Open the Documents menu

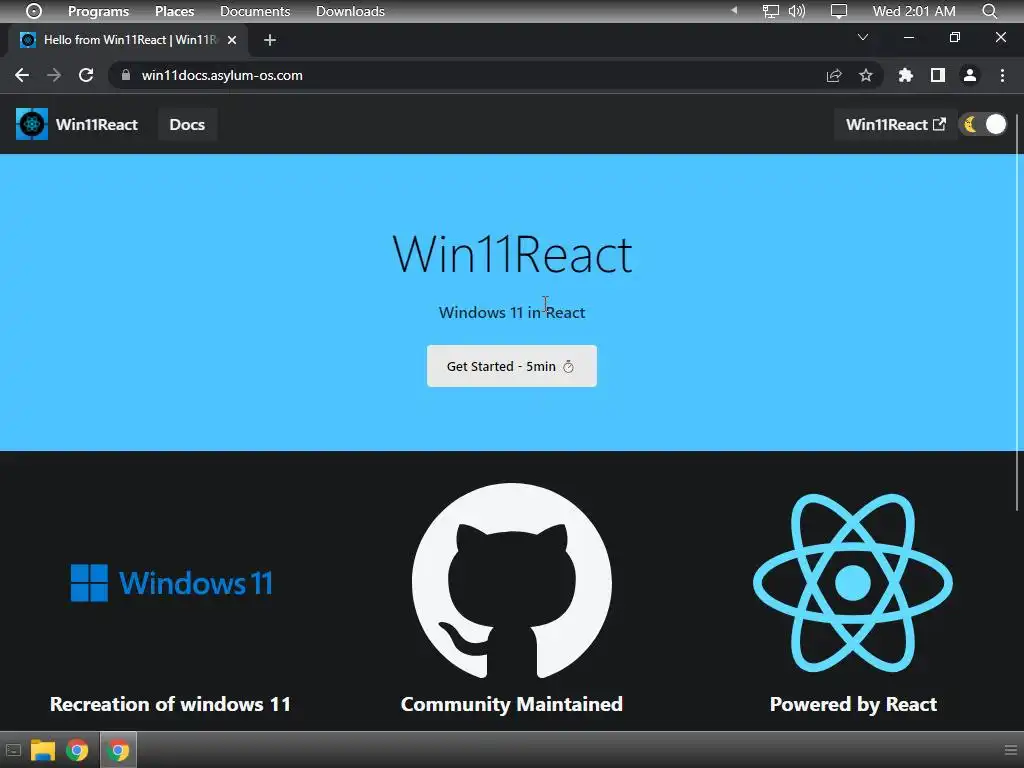click(255, 11)
